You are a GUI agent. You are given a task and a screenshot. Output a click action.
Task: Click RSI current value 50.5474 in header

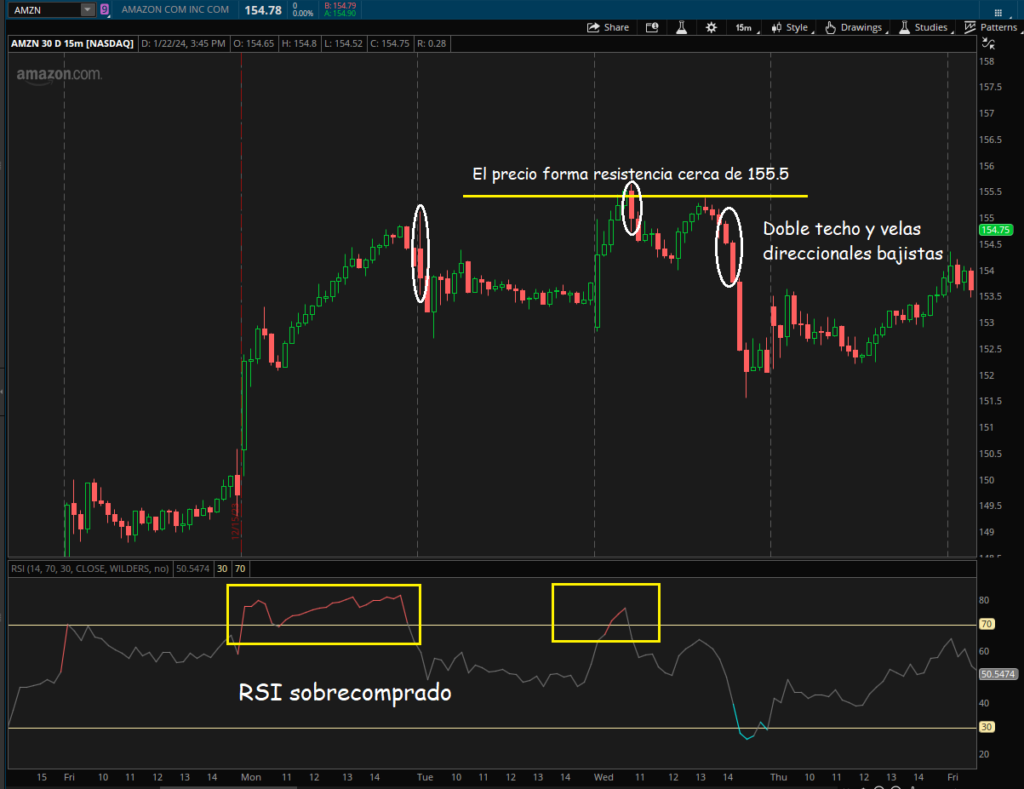pos(193,569)
